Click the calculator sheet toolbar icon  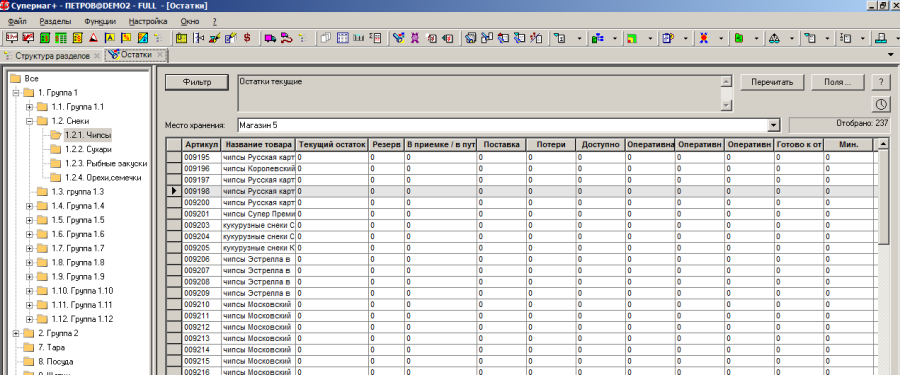pos(375,38)
